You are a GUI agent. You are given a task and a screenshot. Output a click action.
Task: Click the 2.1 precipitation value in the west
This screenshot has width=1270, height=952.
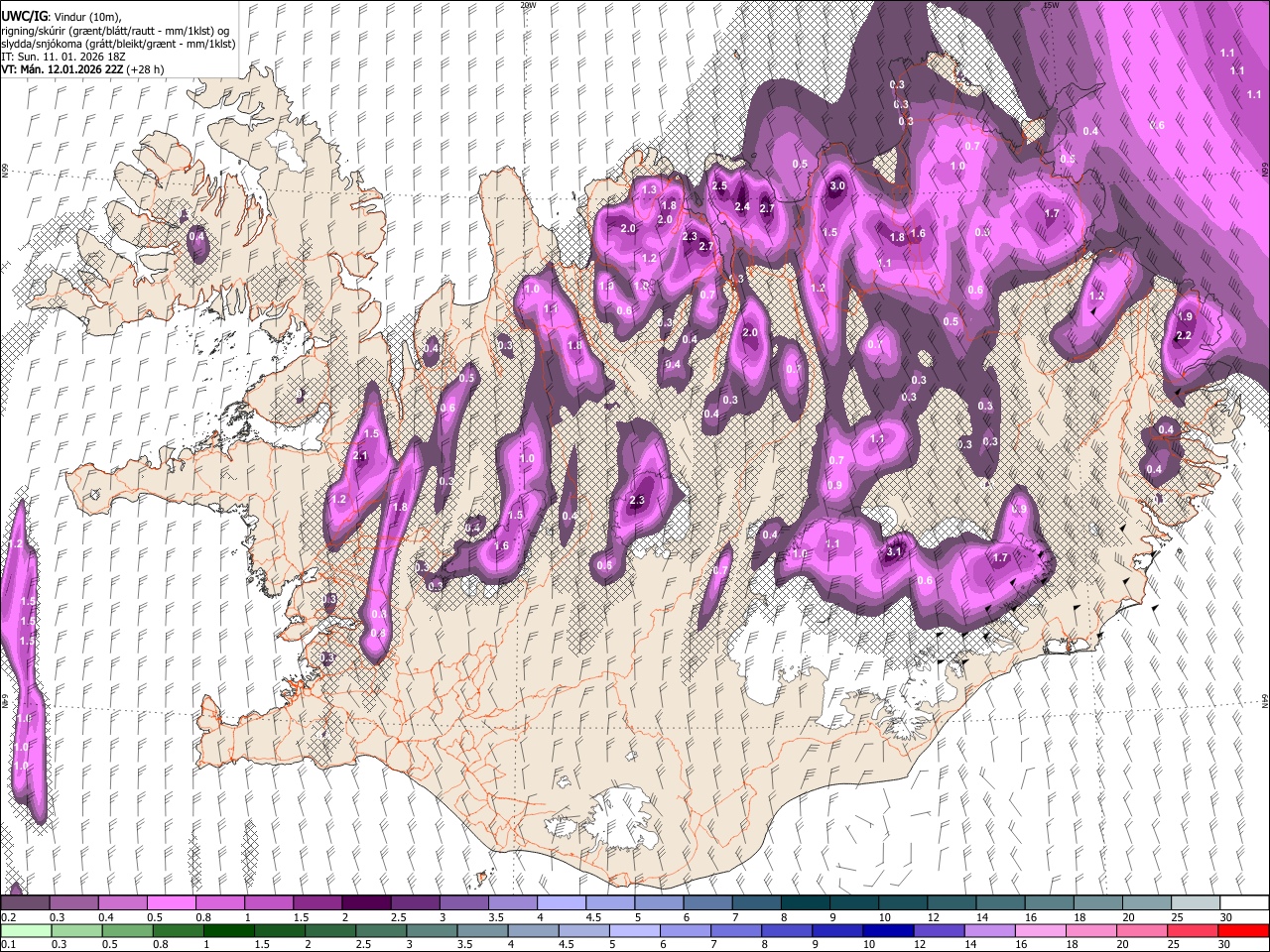[x=361, y=456]
